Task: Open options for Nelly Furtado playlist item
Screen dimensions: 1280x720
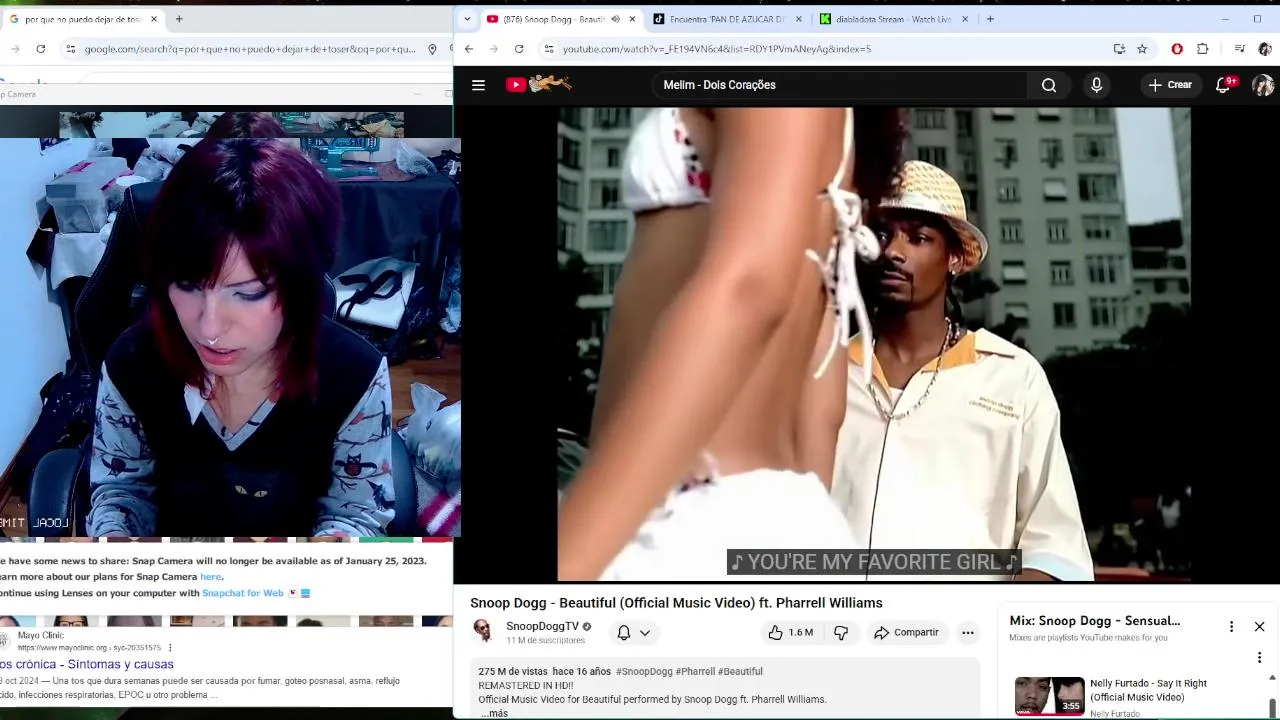Action: 1259,657
